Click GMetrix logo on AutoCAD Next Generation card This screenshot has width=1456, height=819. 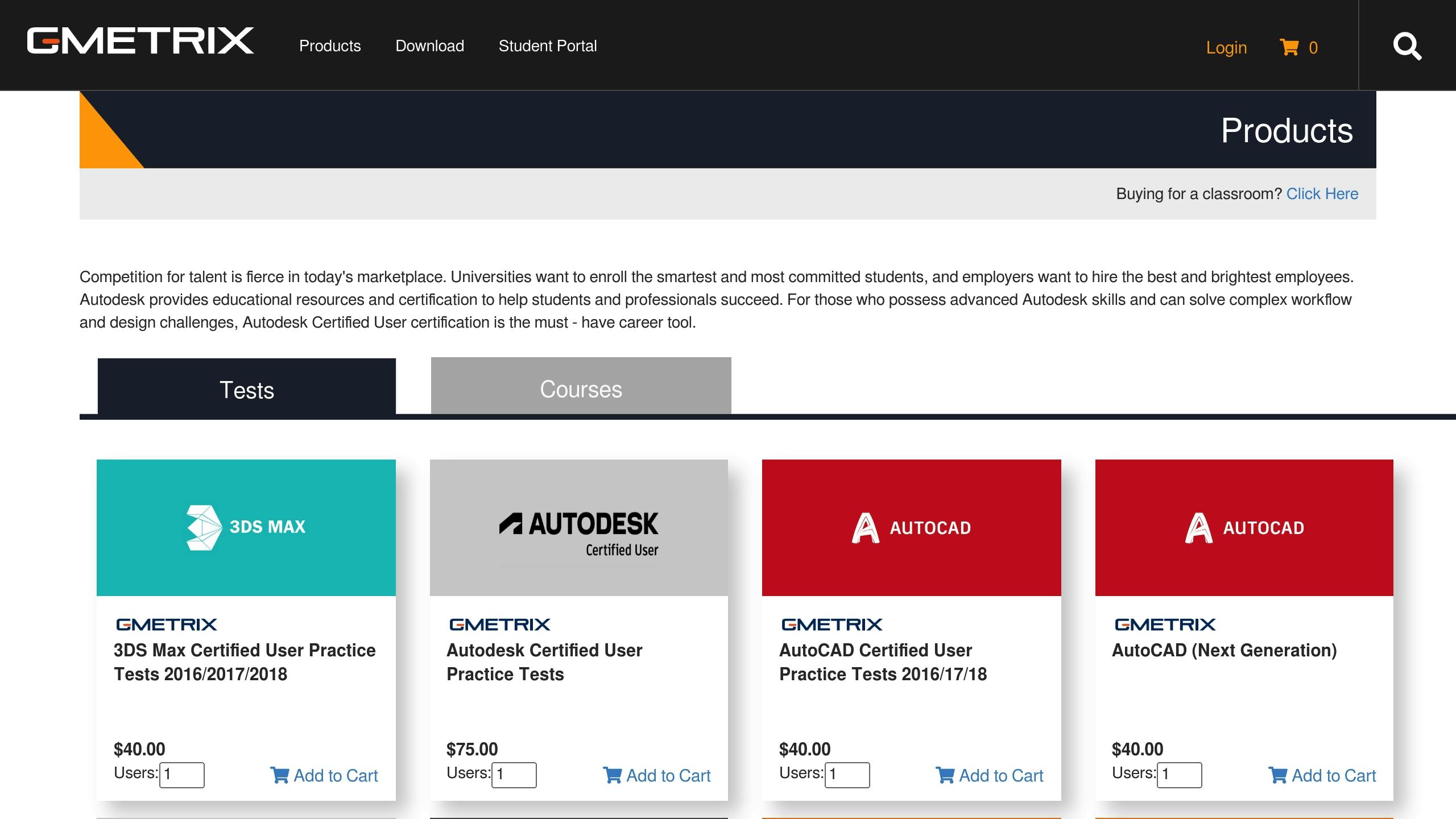1165,624
